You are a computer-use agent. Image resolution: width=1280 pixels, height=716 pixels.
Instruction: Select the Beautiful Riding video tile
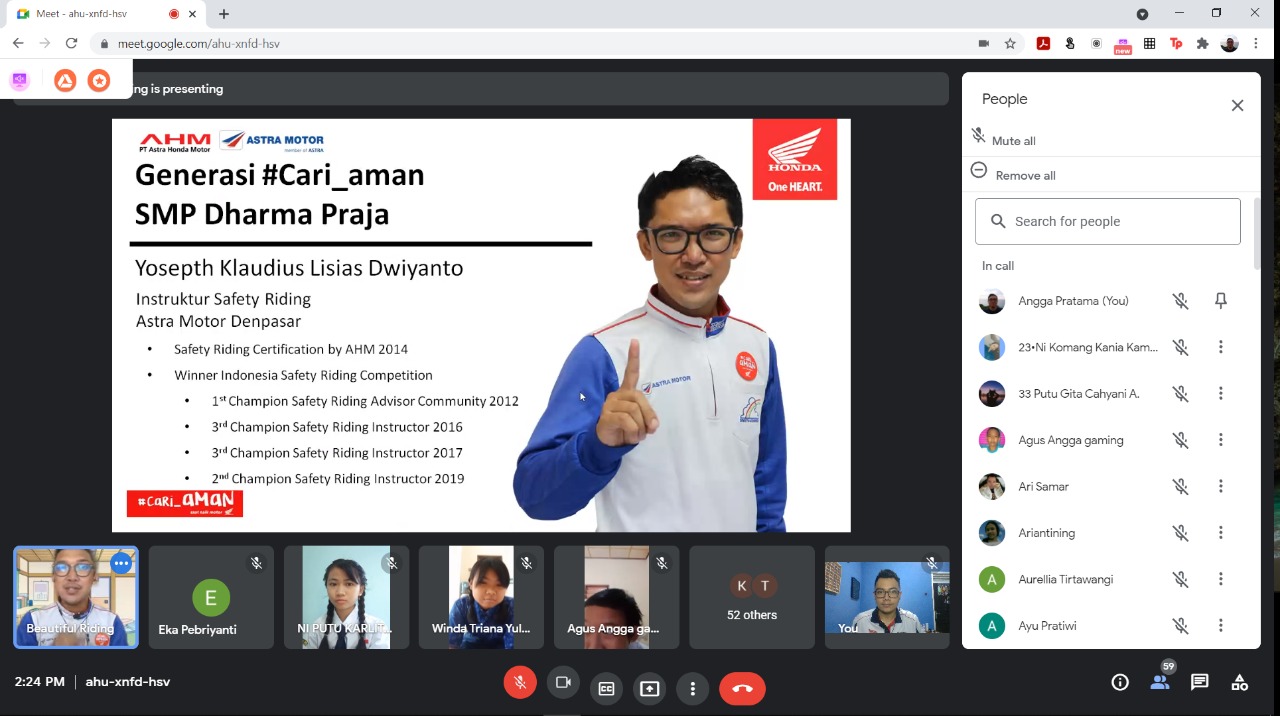pyautogui.click(x=76, y=597)
